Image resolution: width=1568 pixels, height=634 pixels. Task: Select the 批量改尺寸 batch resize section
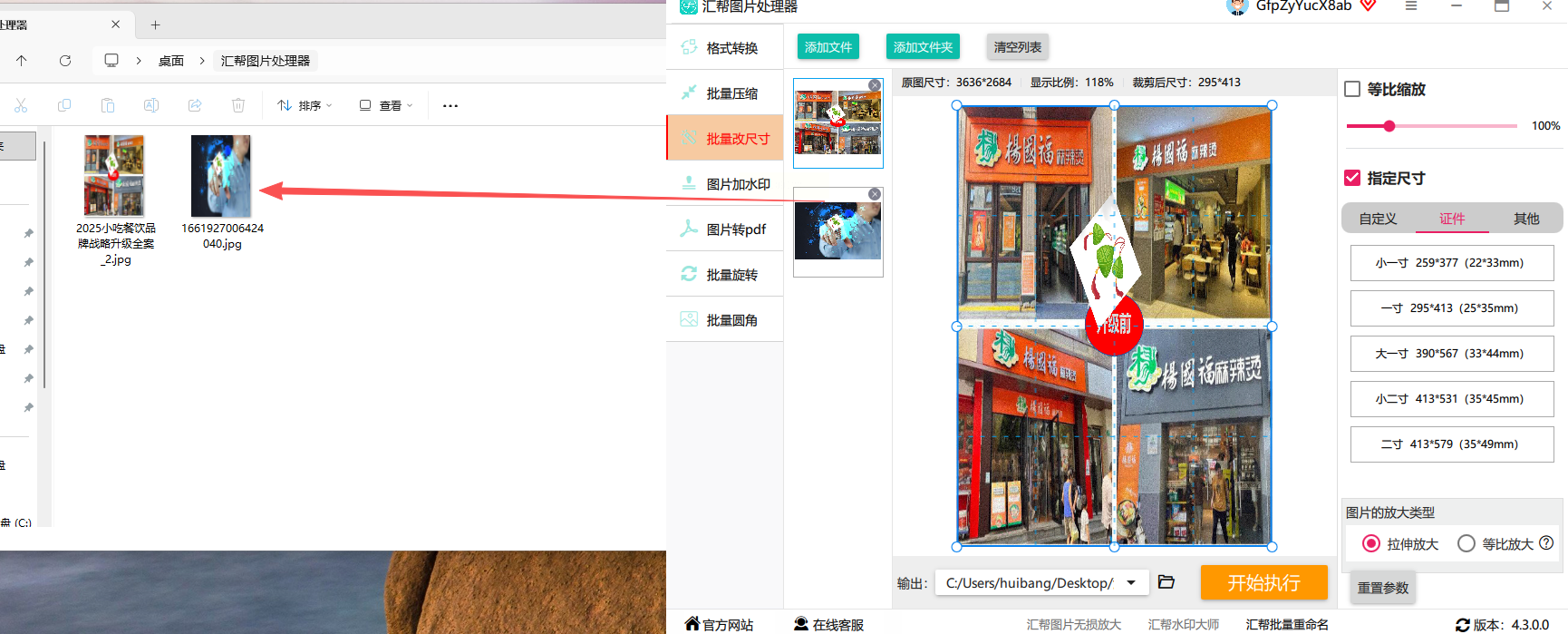click(725, 139)
